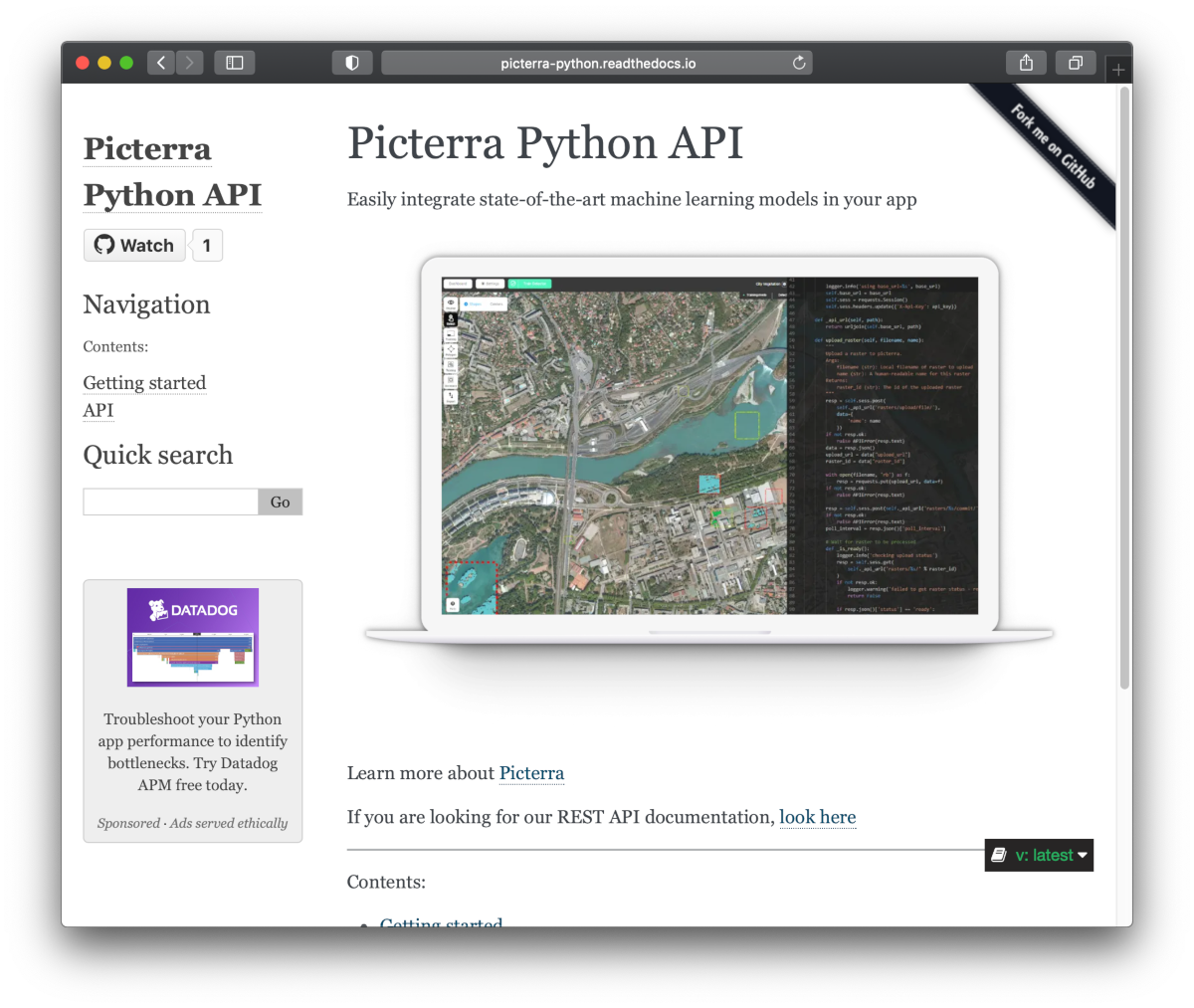Open the 'Getting started' navigation link
The height and width of the screenshot is (1008, 1194).
144,383
